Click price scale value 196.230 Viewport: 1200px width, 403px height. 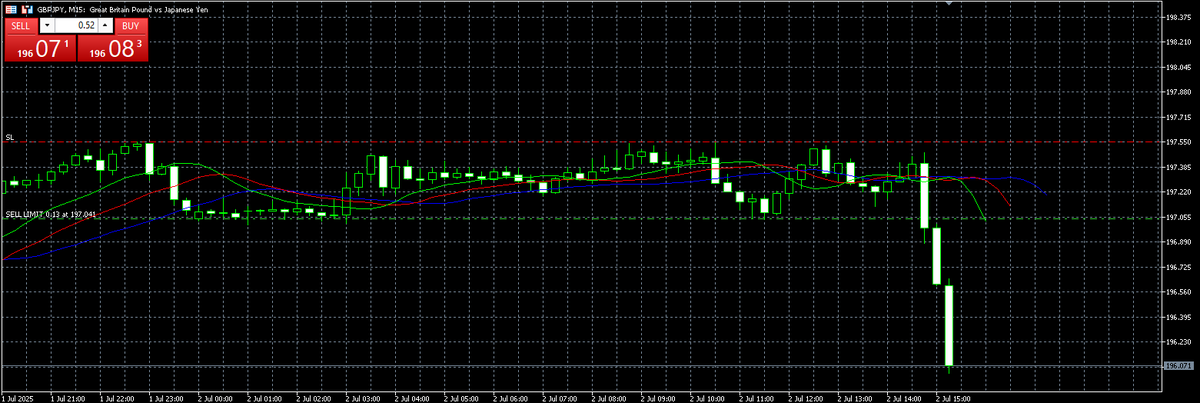tap(1178, 343)
